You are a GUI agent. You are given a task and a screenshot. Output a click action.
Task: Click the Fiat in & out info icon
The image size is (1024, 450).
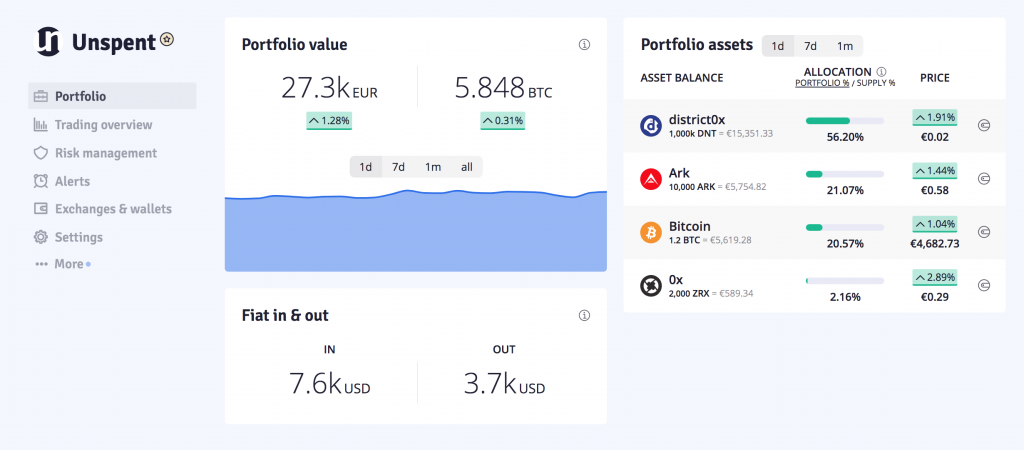[x=584, y=315]
